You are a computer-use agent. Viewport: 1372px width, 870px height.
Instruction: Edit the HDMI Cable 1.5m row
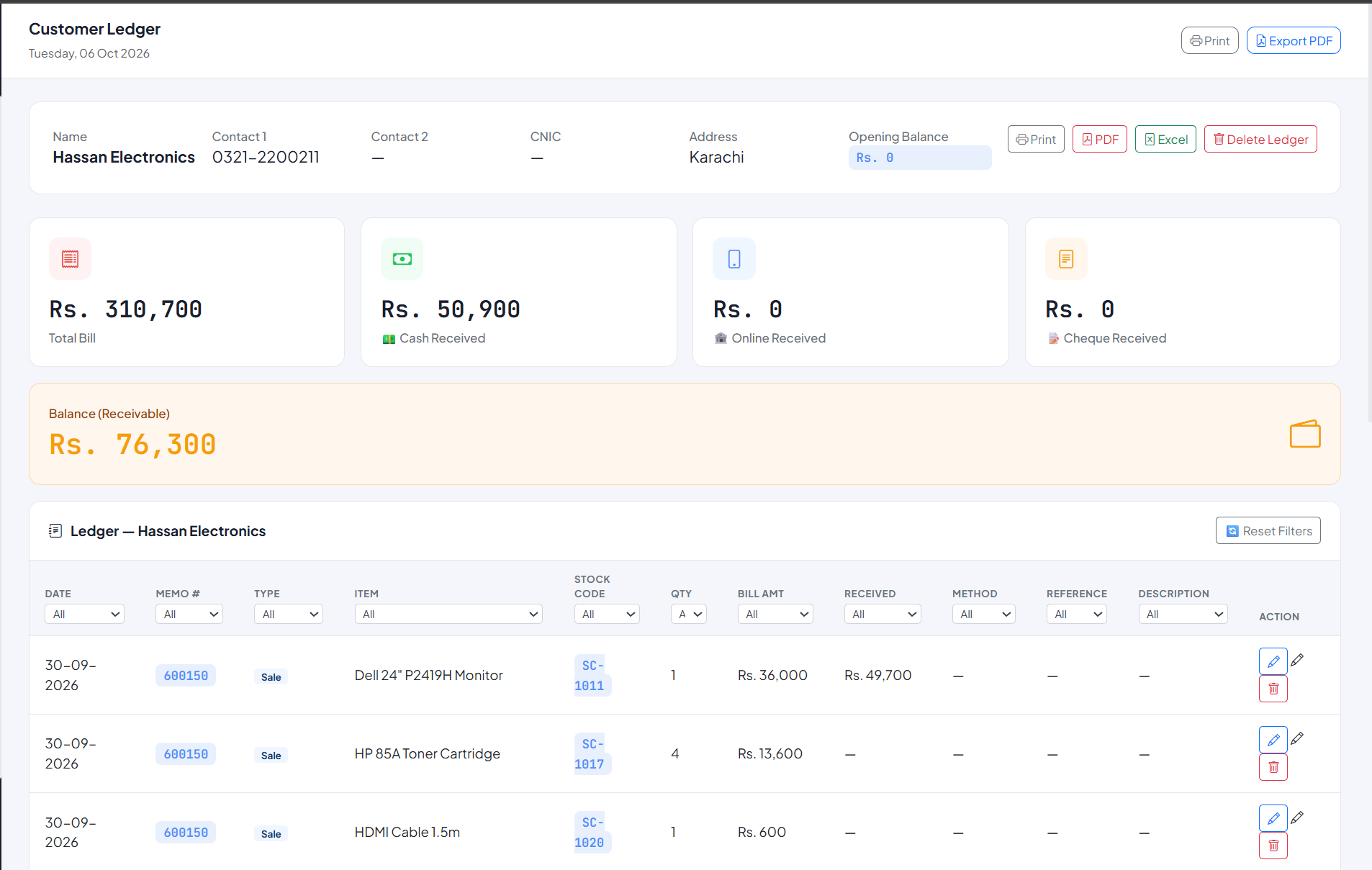click(1273, 818)
